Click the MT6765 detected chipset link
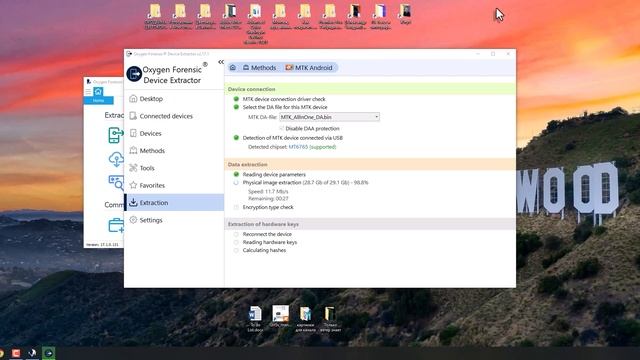Viewport: 640px width, 360px height. coord(298,147)
